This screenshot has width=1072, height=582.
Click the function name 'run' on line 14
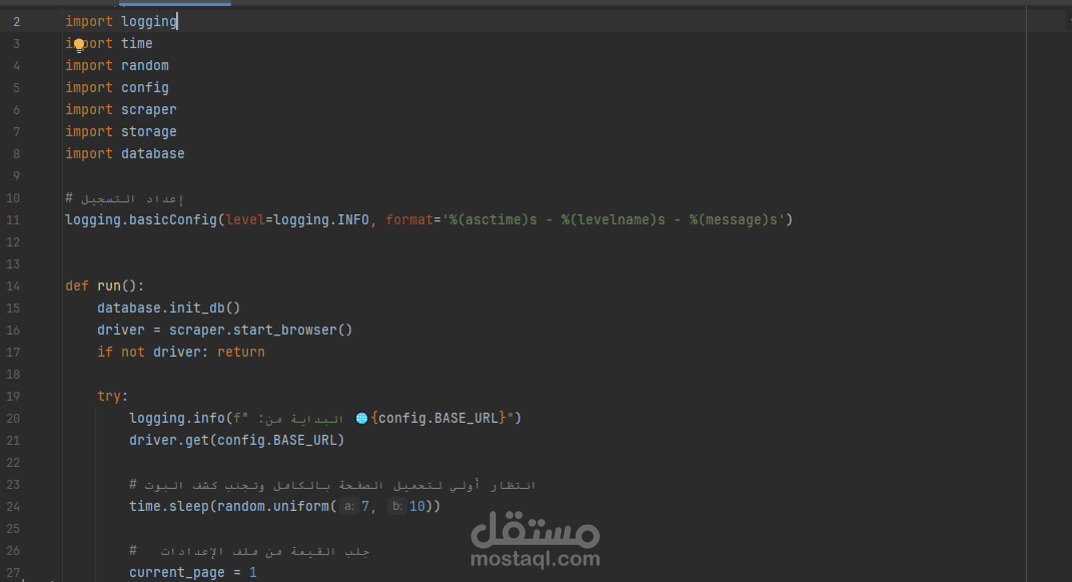tap(109, 286)
